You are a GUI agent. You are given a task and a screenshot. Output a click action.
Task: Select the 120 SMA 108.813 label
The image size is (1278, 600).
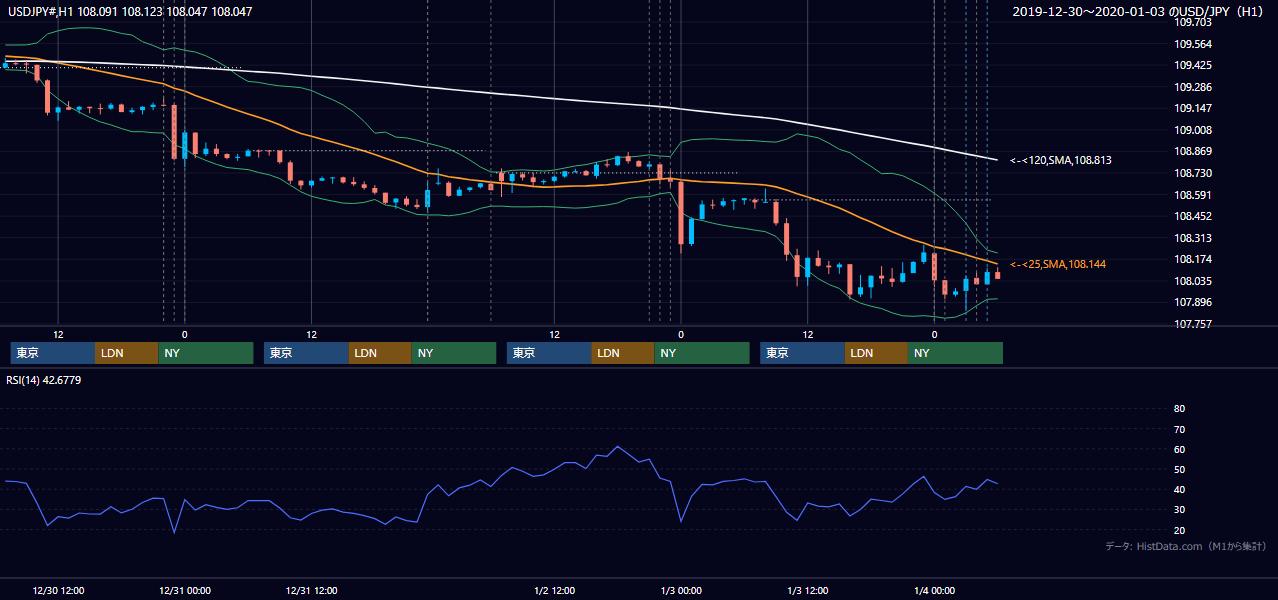click(x=1061, y=160)
